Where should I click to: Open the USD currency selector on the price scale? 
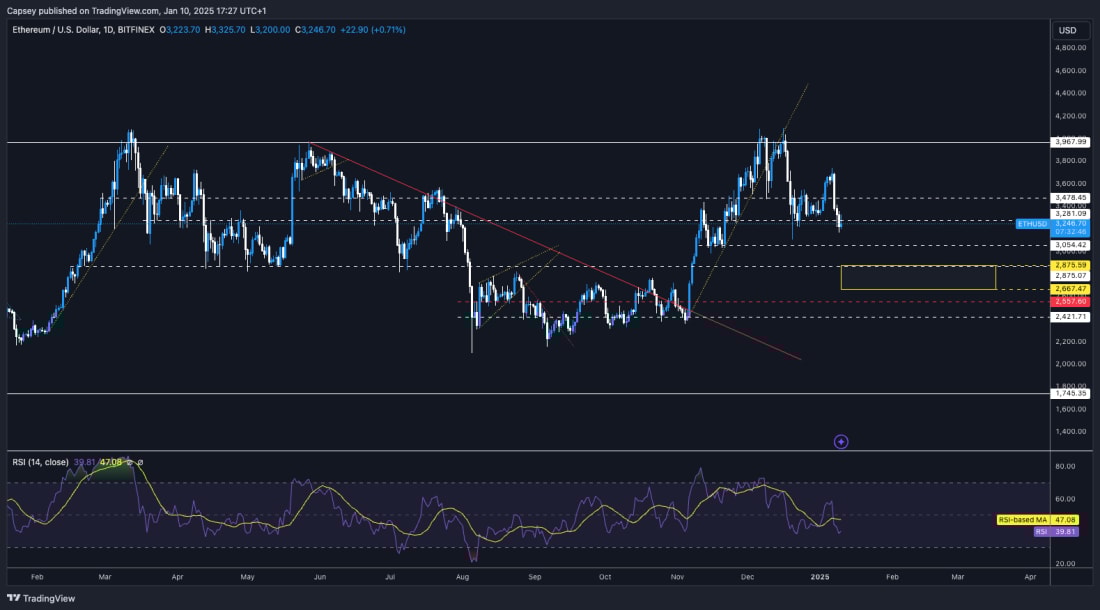pos(1066,30)
